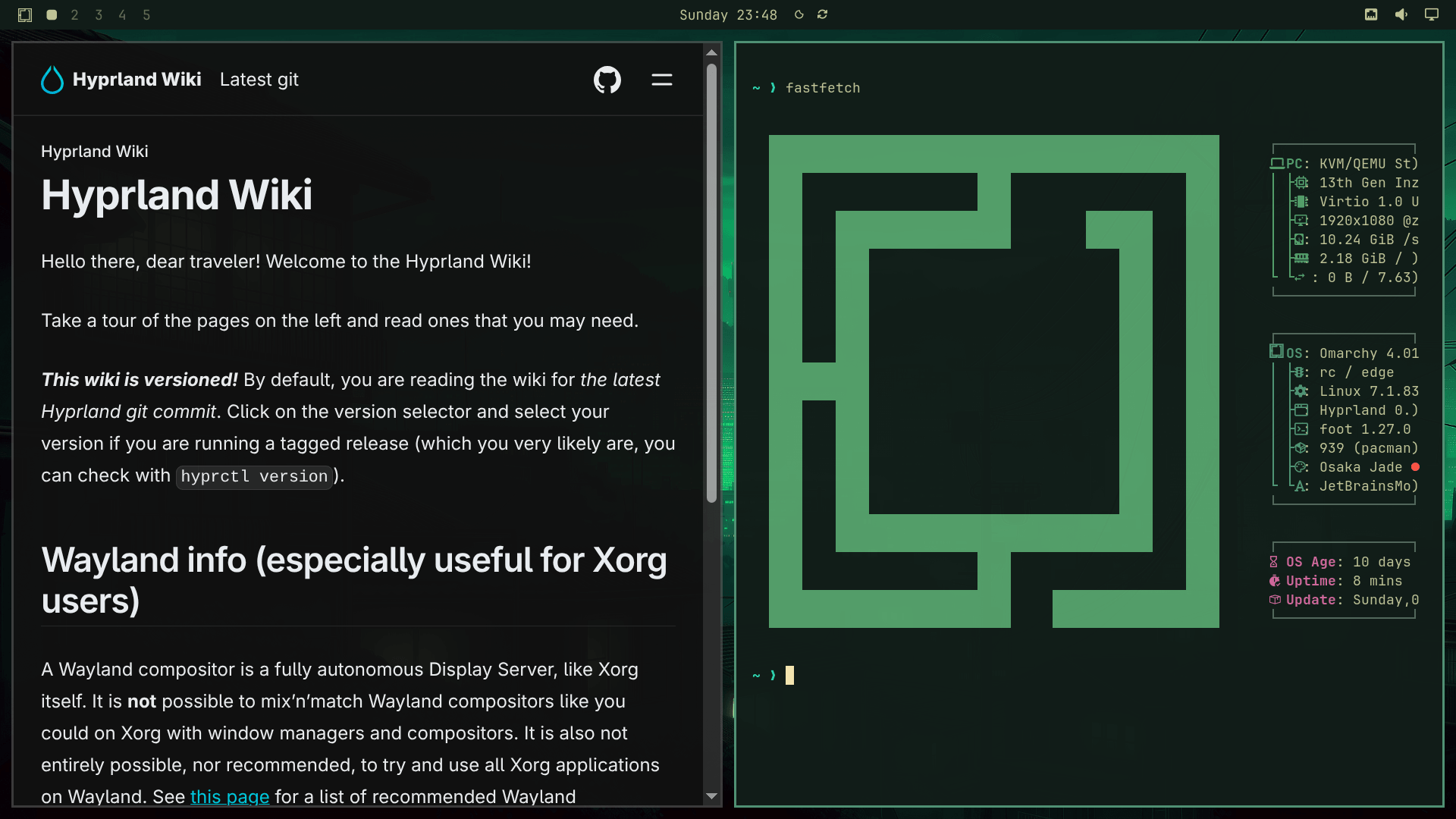Click the '10 days' OS Age value

coord(1382,562)
